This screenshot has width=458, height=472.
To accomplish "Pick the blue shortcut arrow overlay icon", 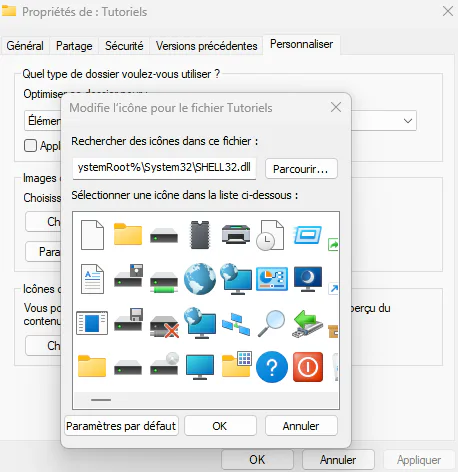I will tap(333, 289).
